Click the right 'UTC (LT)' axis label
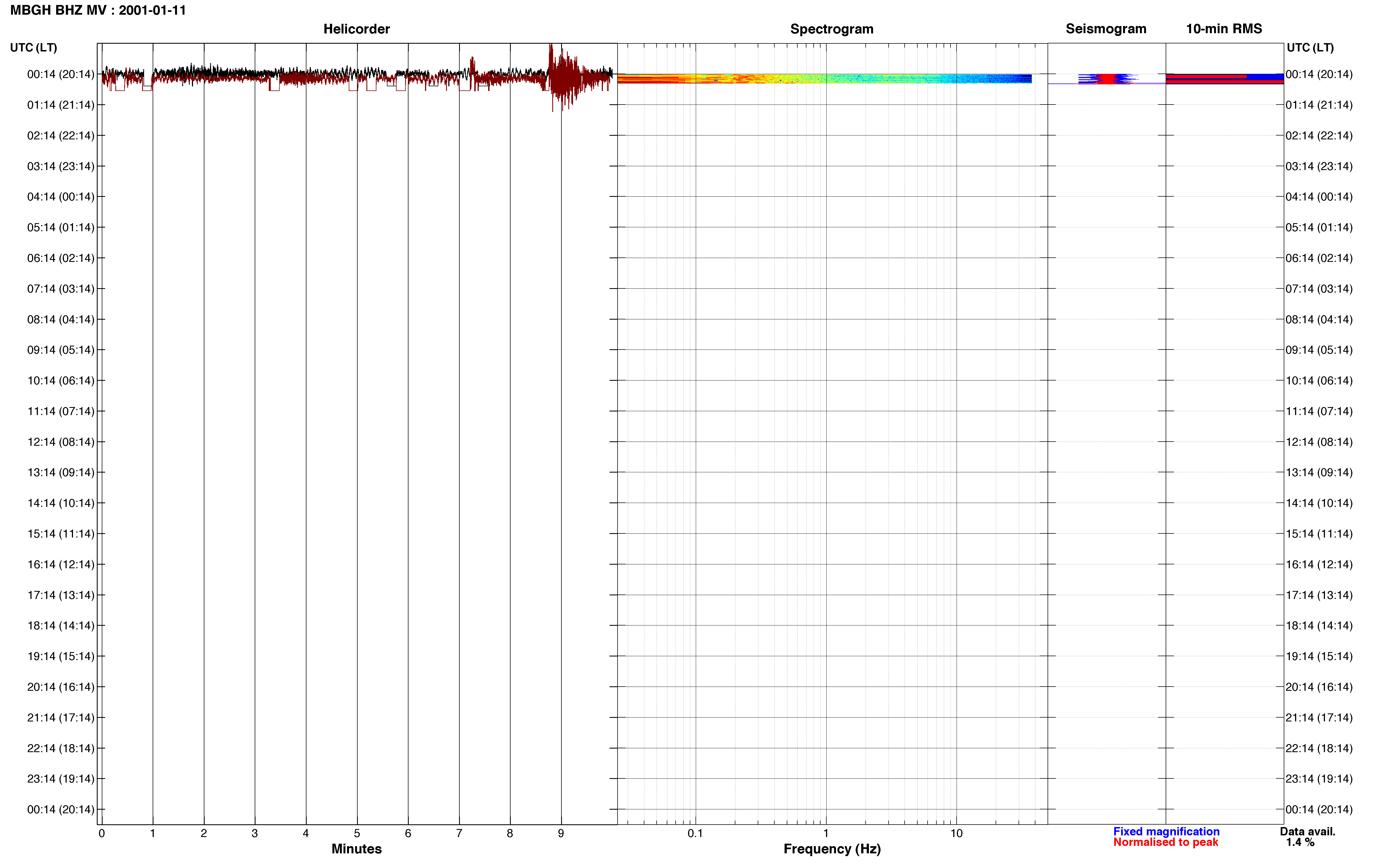 pyautogui.click(x=1310, y=48)
